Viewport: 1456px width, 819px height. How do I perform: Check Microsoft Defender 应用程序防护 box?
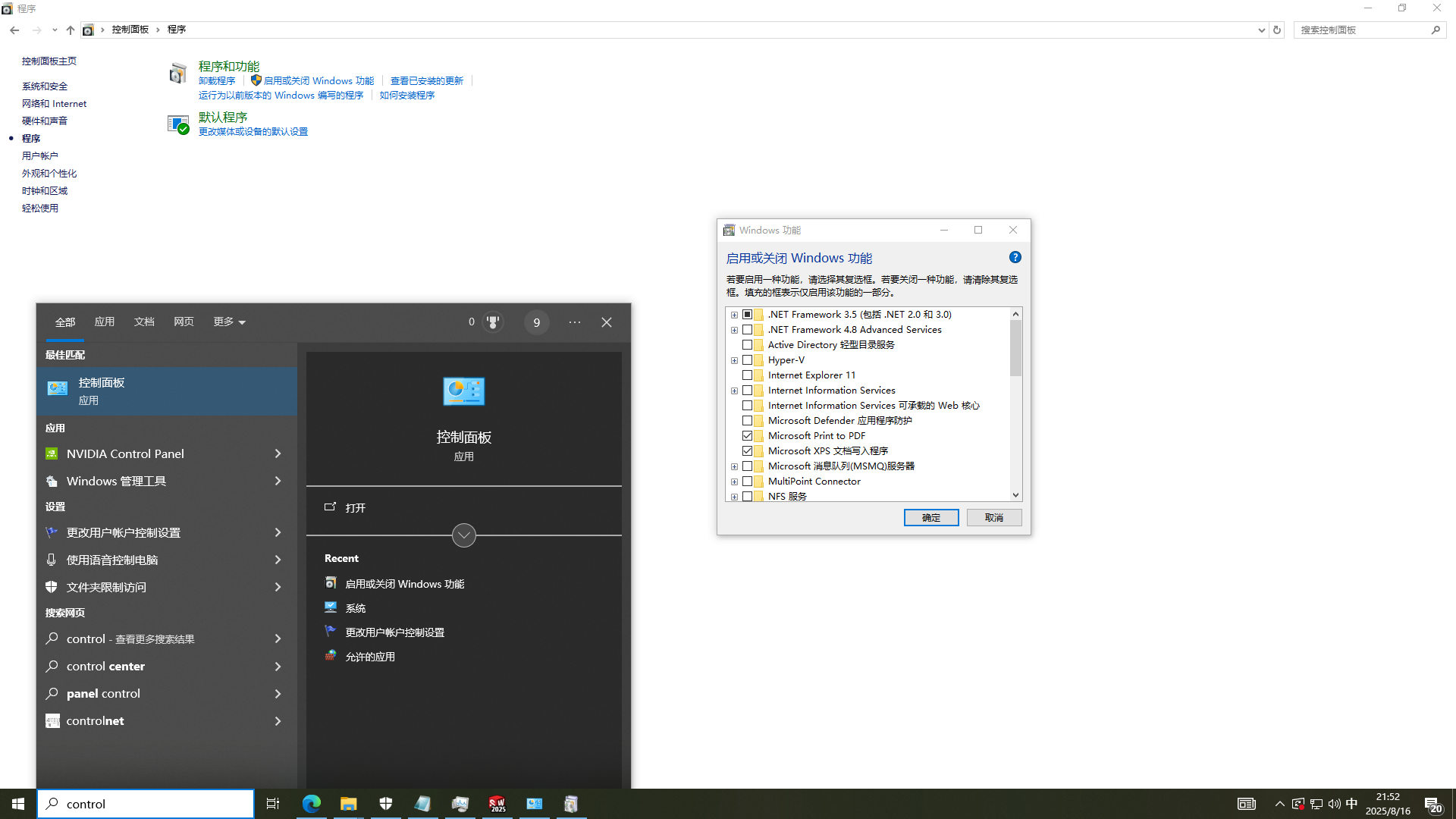click(748, 420)
